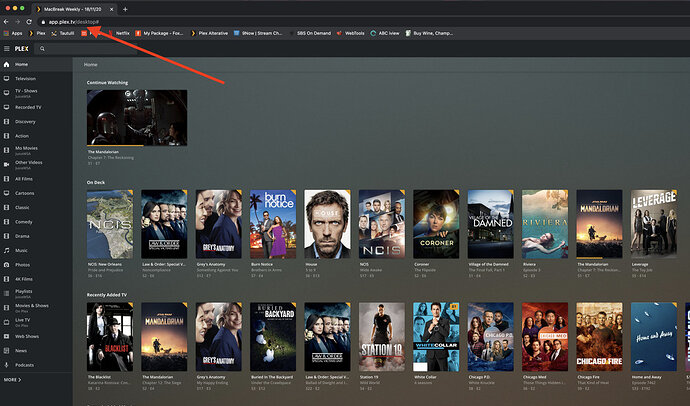Expand sidebar with MORE chevron
The height and width of the screenshot is (406, 690).
tap(12, 380)
